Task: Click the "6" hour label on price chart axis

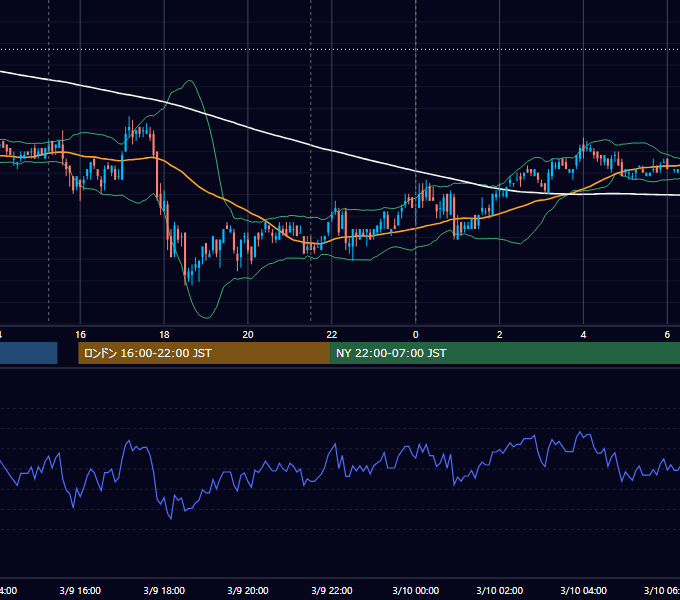Action: click(x=667, y=335)
